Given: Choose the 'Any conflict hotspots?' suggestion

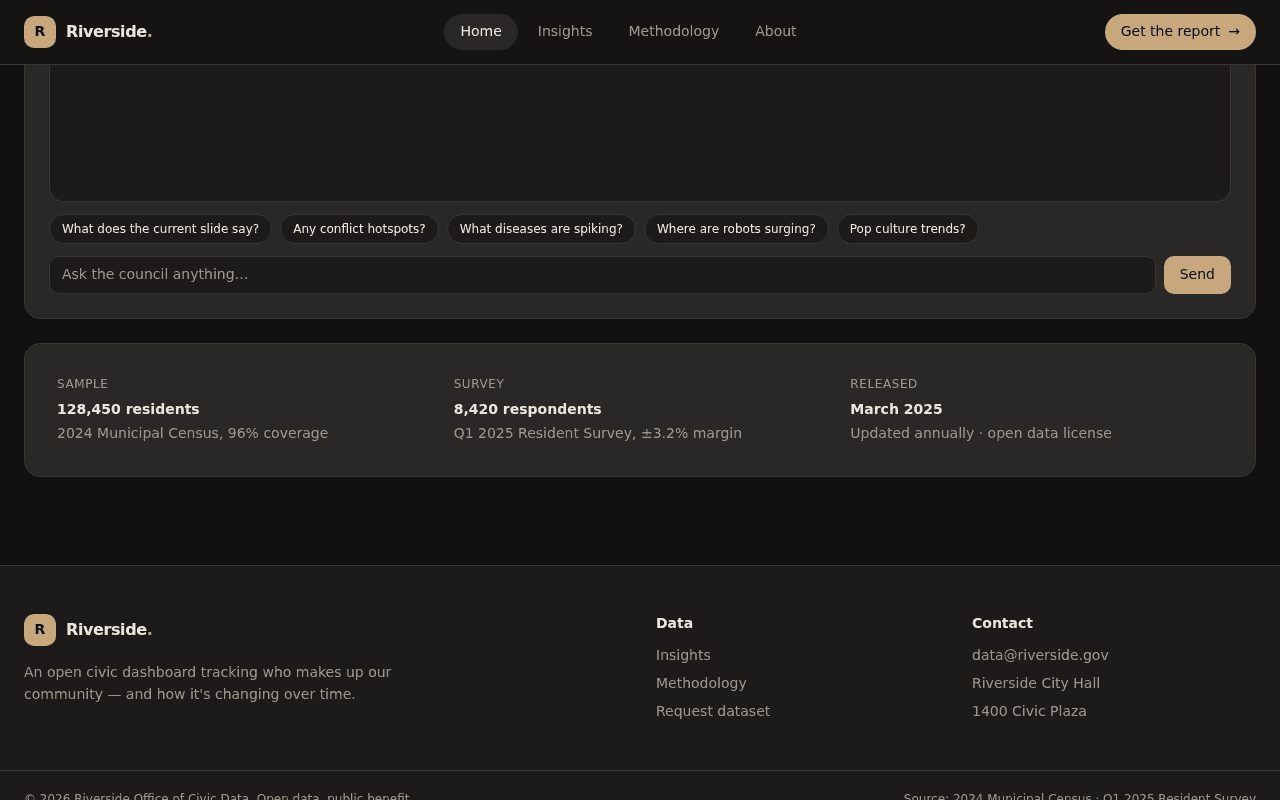Looking at the screenshot, I should [359, 229].
